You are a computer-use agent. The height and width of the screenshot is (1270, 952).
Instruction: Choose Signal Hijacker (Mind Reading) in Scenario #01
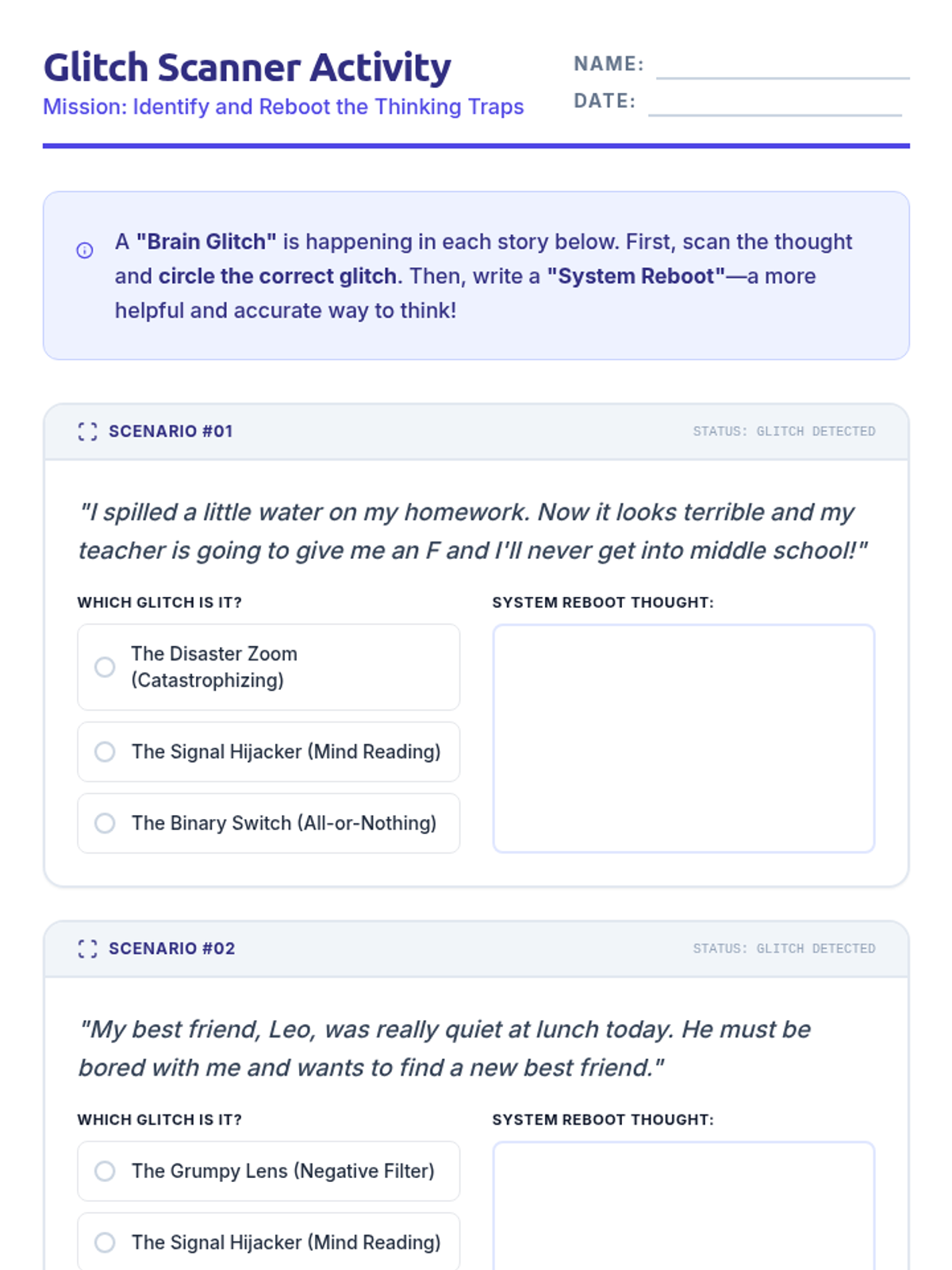(105, 752)
